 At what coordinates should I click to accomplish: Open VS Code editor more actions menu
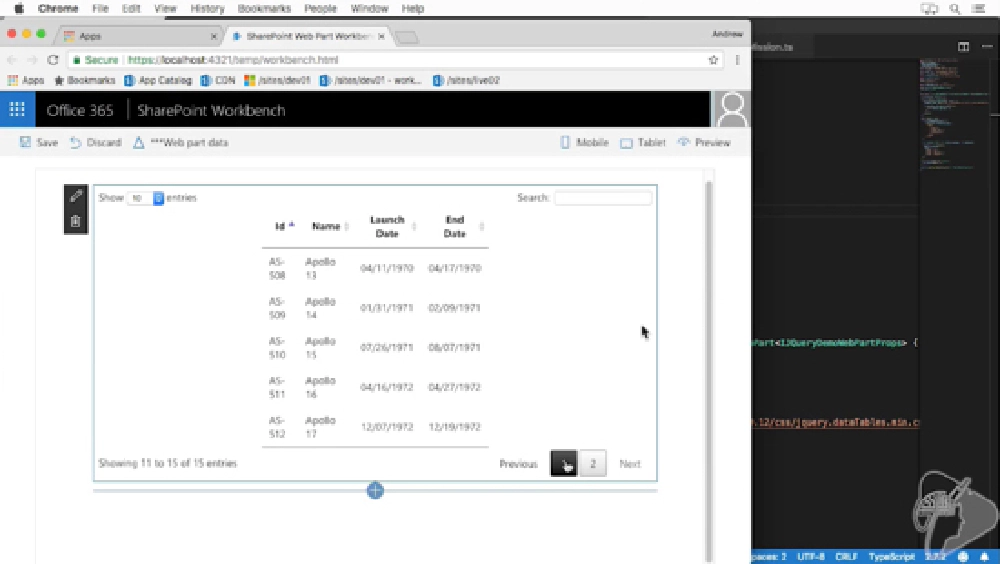click(987, 47)
